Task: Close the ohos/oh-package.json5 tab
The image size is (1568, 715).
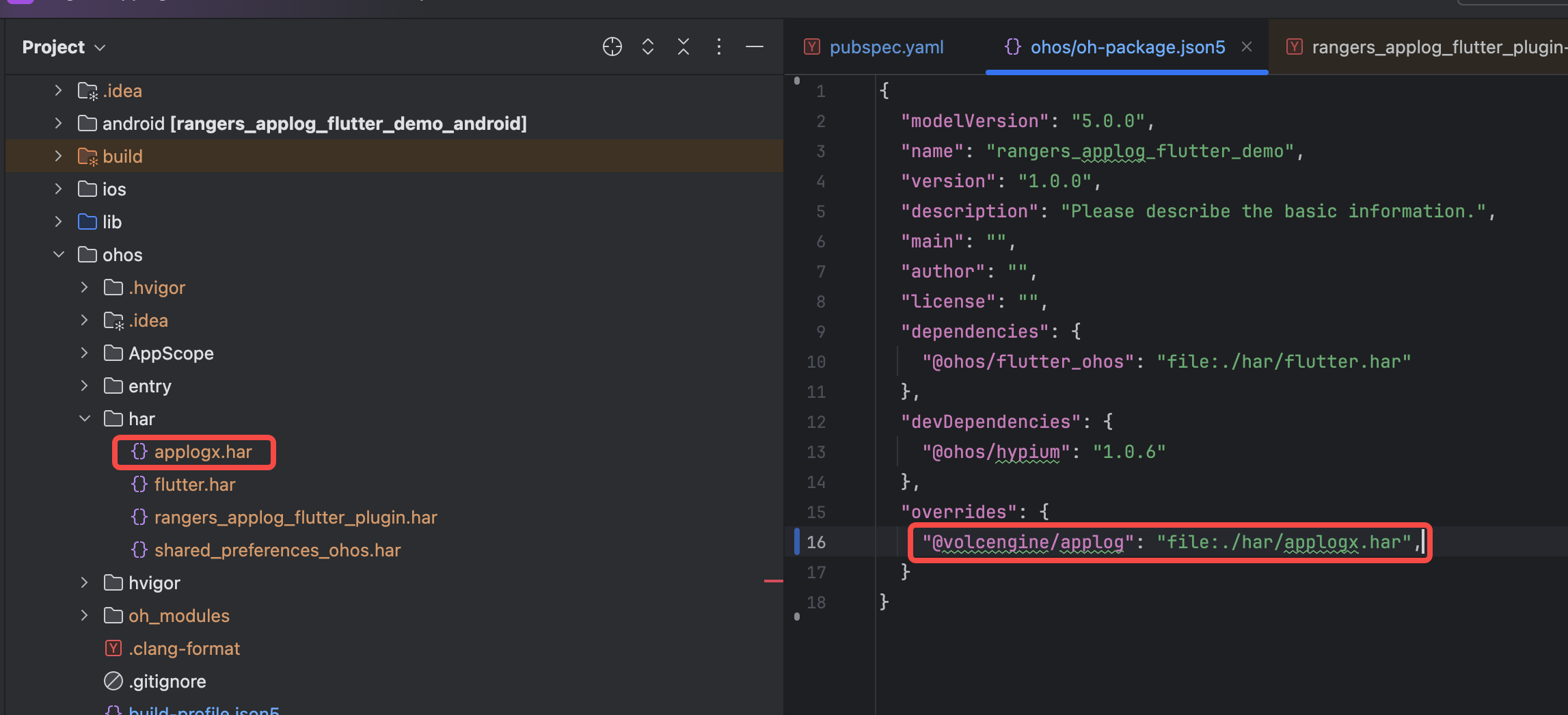Action: tap(1247, 46)
